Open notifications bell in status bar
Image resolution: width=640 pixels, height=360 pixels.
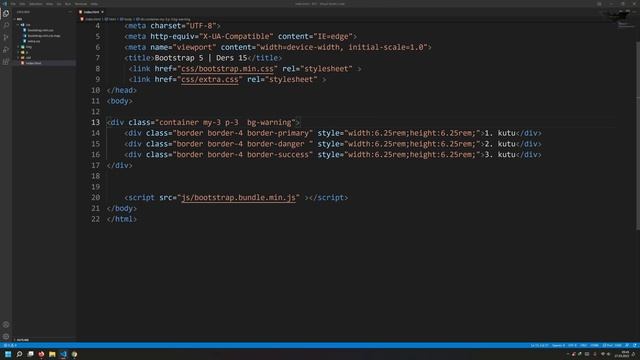tap(635, 345)
